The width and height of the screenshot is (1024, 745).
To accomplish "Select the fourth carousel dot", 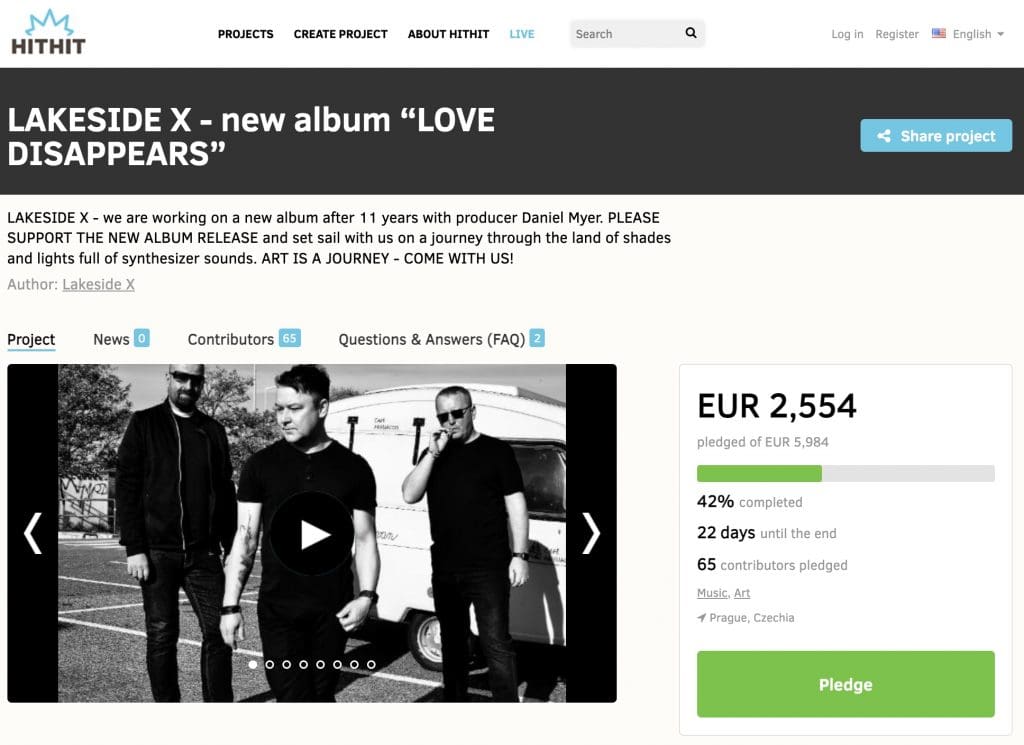I will (x=304, y=664).
